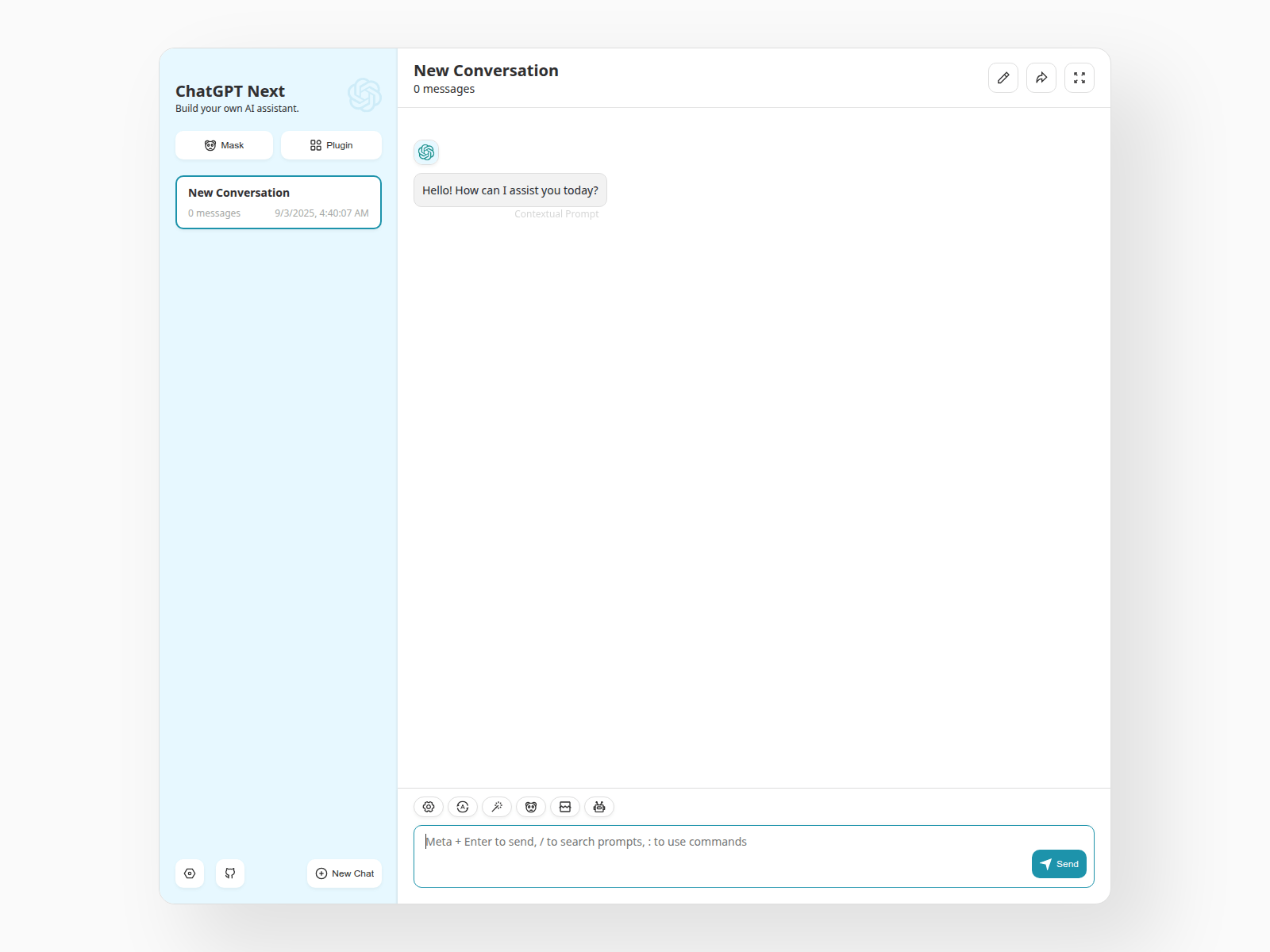Viewport: 1270px width, 952px height.
Task: Open the Mask button
Action: (x=224, y=145)
